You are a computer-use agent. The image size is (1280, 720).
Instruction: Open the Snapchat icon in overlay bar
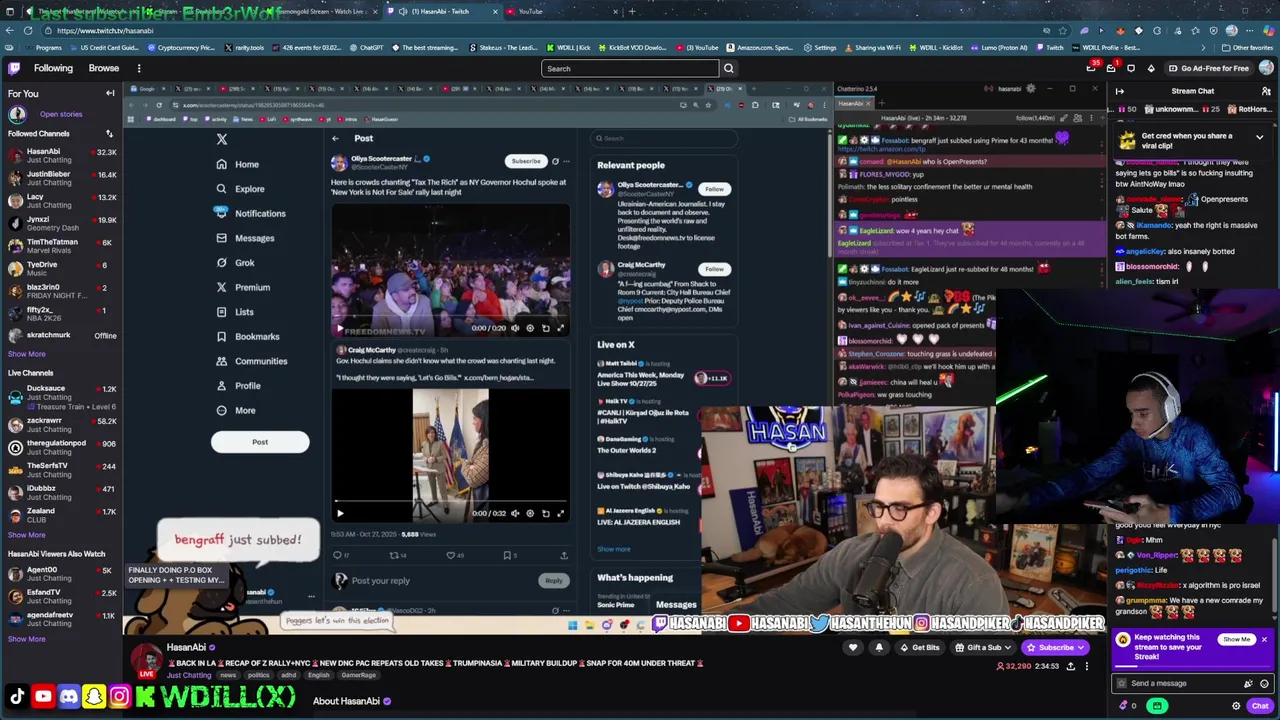pos(94,697)
